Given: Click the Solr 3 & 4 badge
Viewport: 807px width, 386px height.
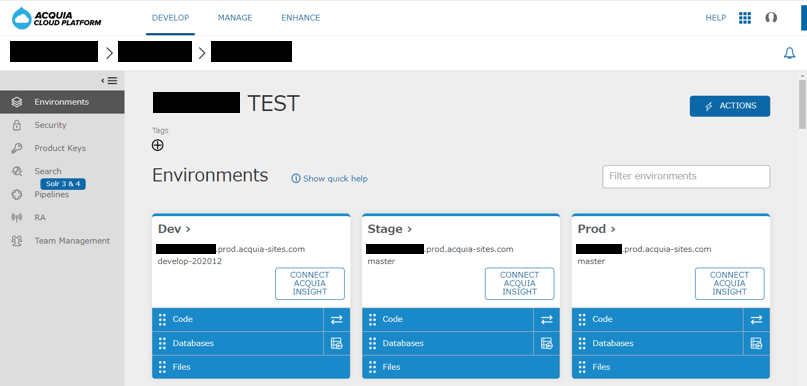Looking at the screenshot, I should [63, 184].
